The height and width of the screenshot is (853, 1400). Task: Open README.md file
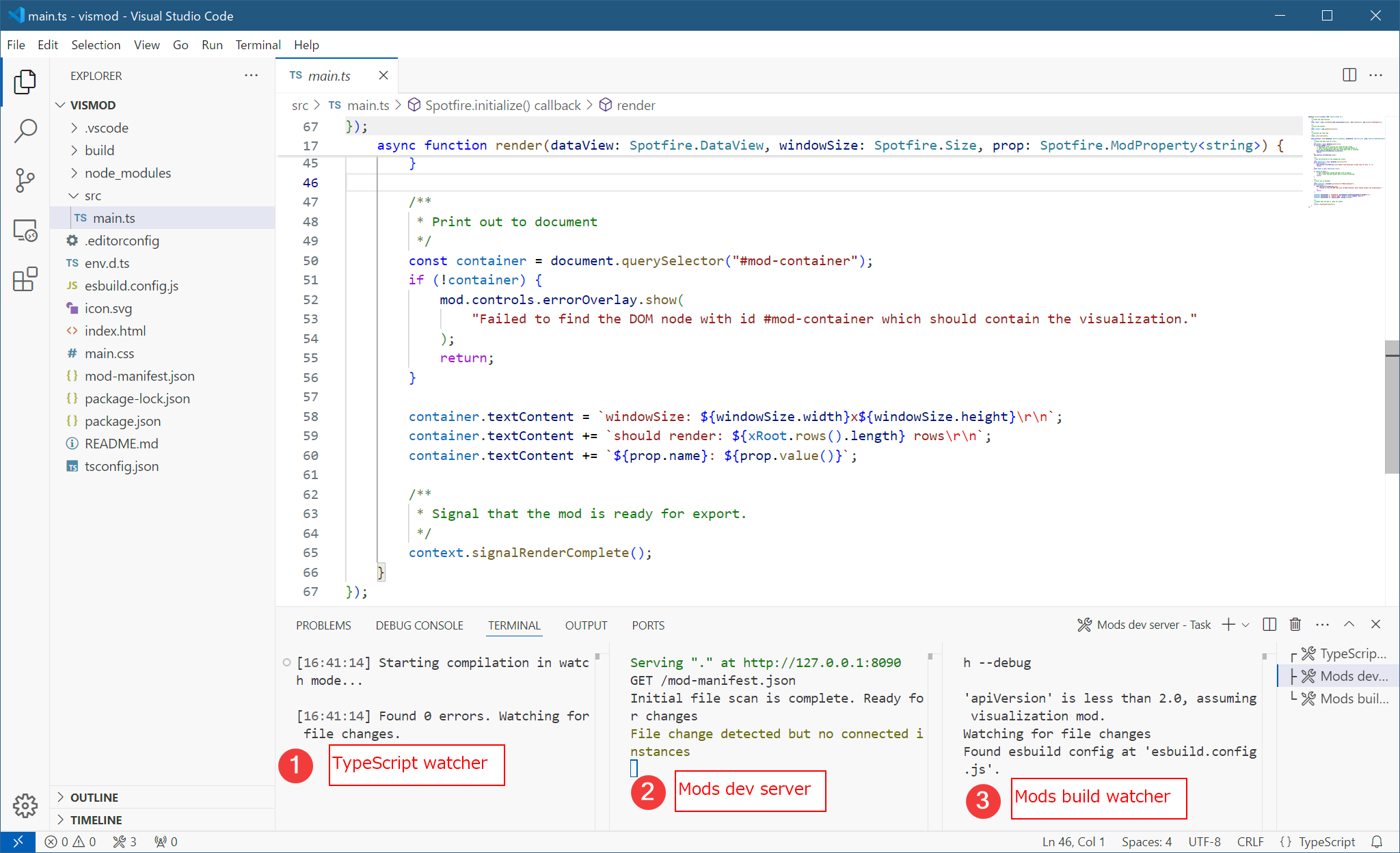pyautogui.click(x=163, y=444)
